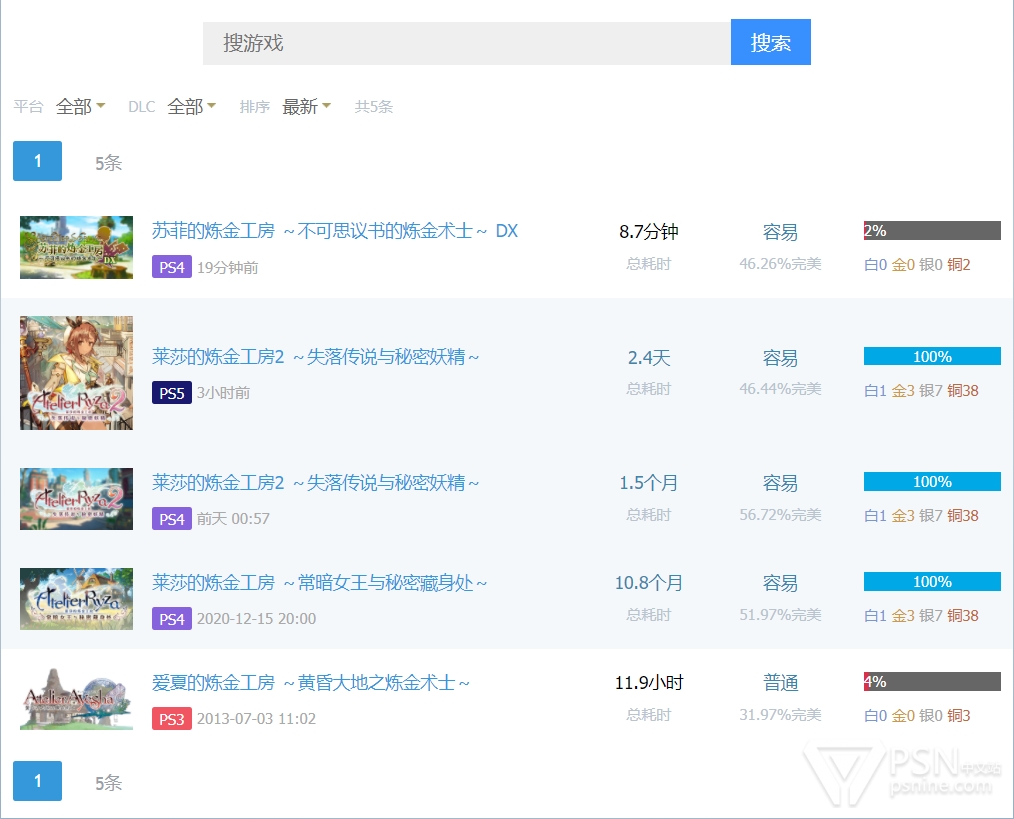1014x819 pixels.
Task: Click the 2.4天 total time value
Action: coord(649,357)
